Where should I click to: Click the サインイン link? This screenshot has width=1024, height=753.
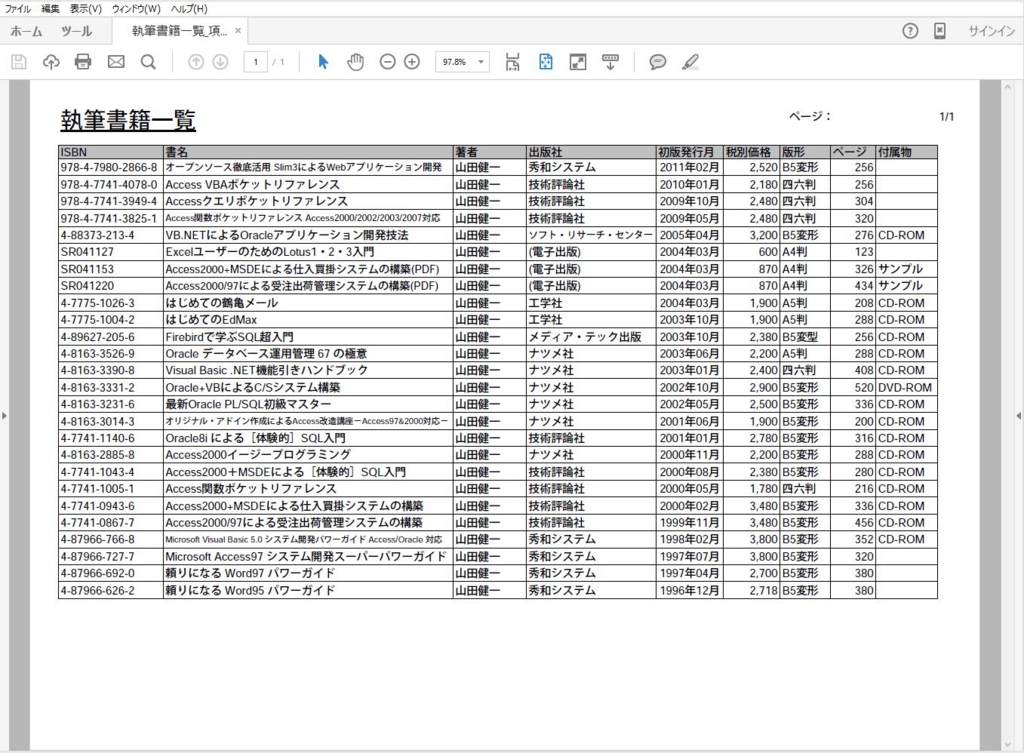coord(991,31)
